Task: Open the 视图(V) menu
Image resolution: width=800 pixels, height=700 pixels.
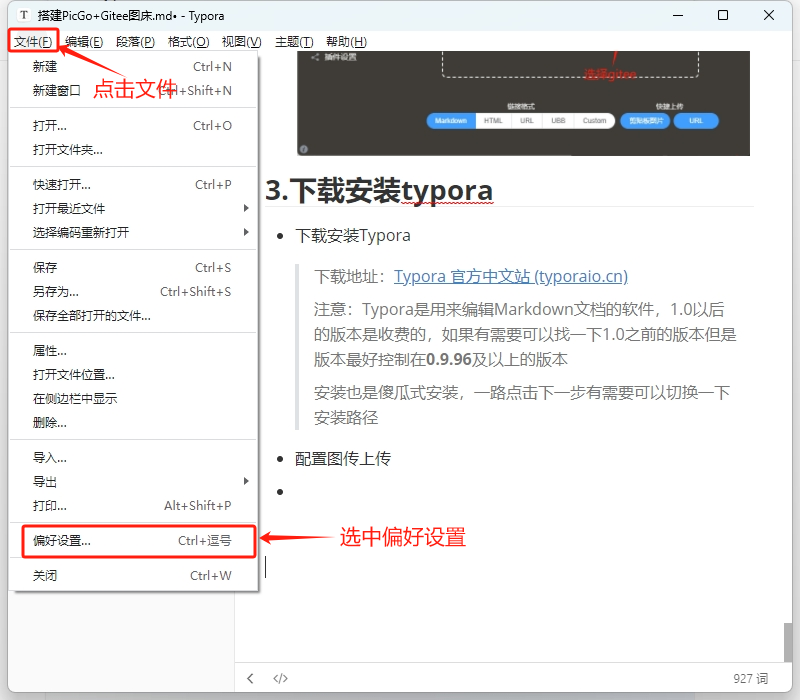Action: (241, 41)
